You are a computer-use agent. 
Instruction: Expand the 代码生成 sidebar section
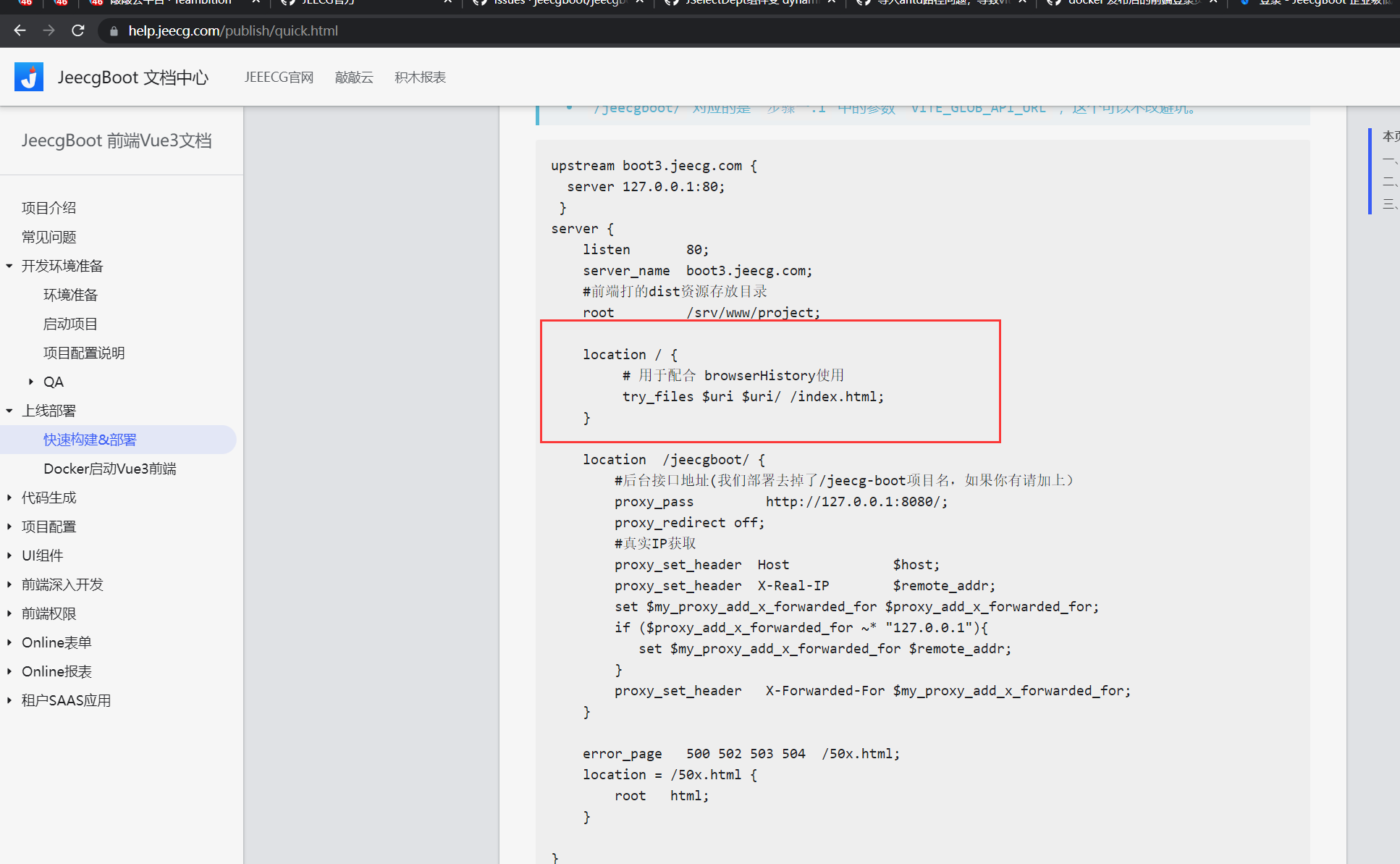point(9,498)
